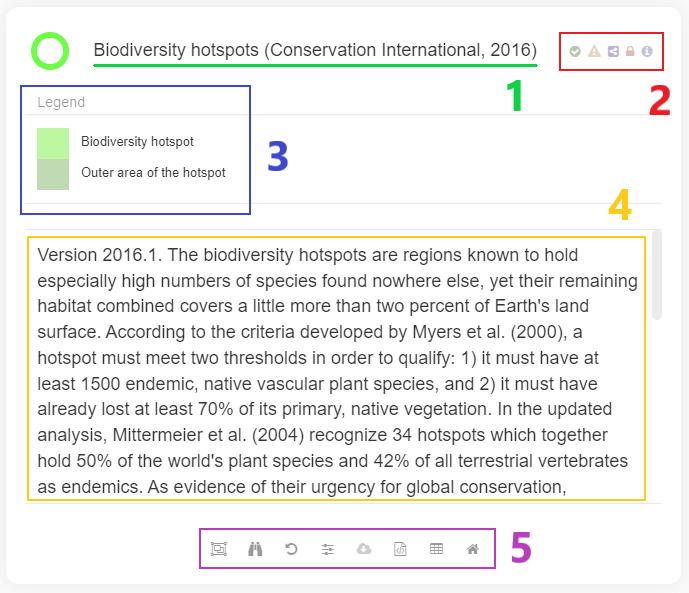The width and height of the screenshot is (689, 593).
Task: Click the warning triangle icon
Action: [593, 51]
